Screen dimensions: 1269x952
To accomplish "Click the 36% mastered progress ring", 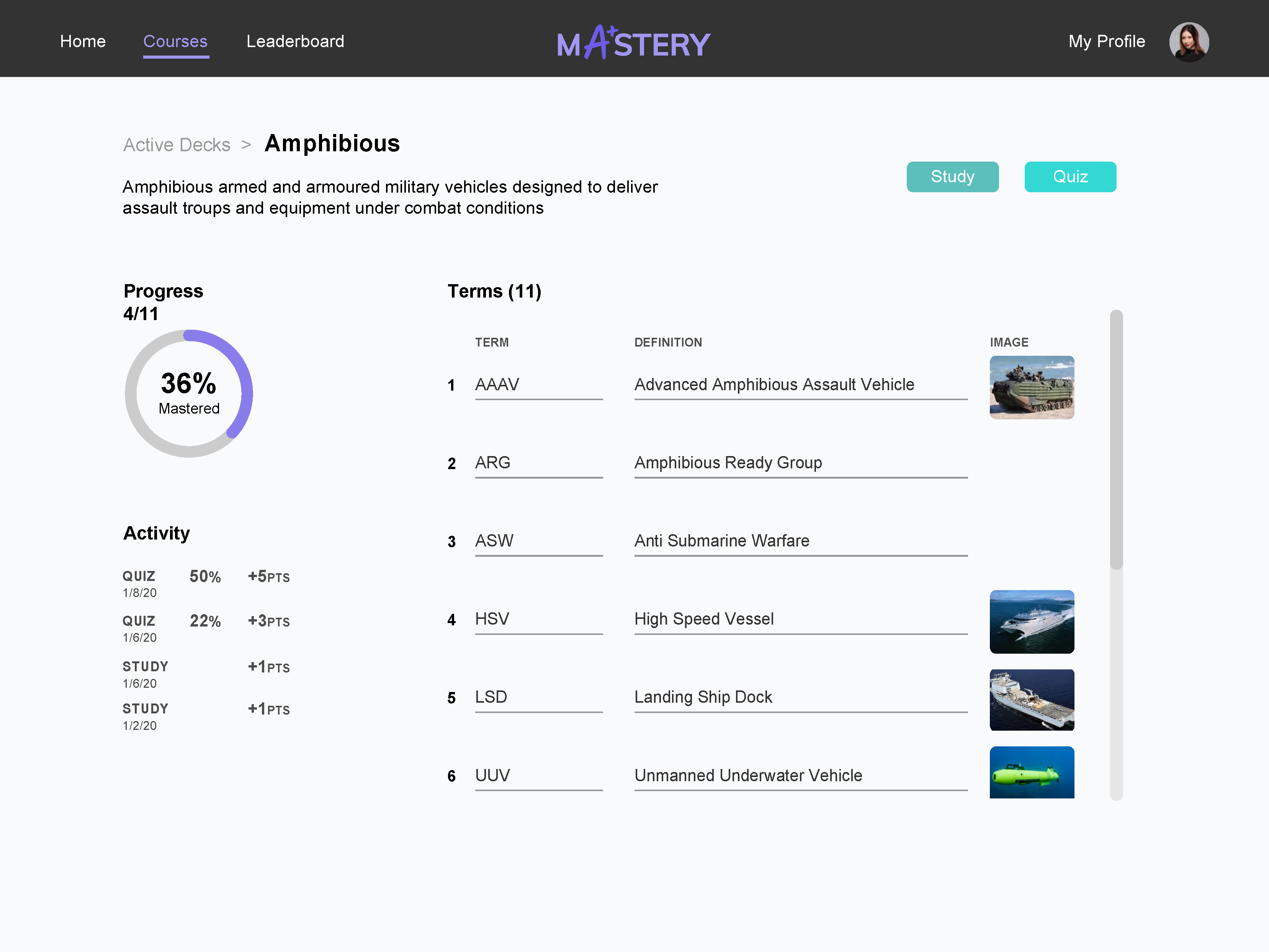I will pyautogui.click(x=189, y=394).
